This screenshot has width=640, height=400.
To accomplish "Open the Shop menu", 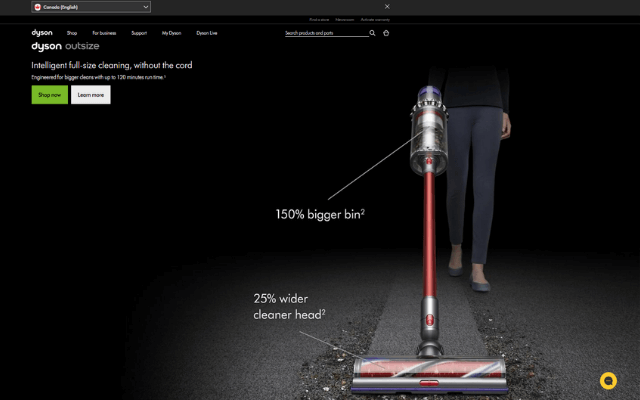I will click(x=72, y=33).
